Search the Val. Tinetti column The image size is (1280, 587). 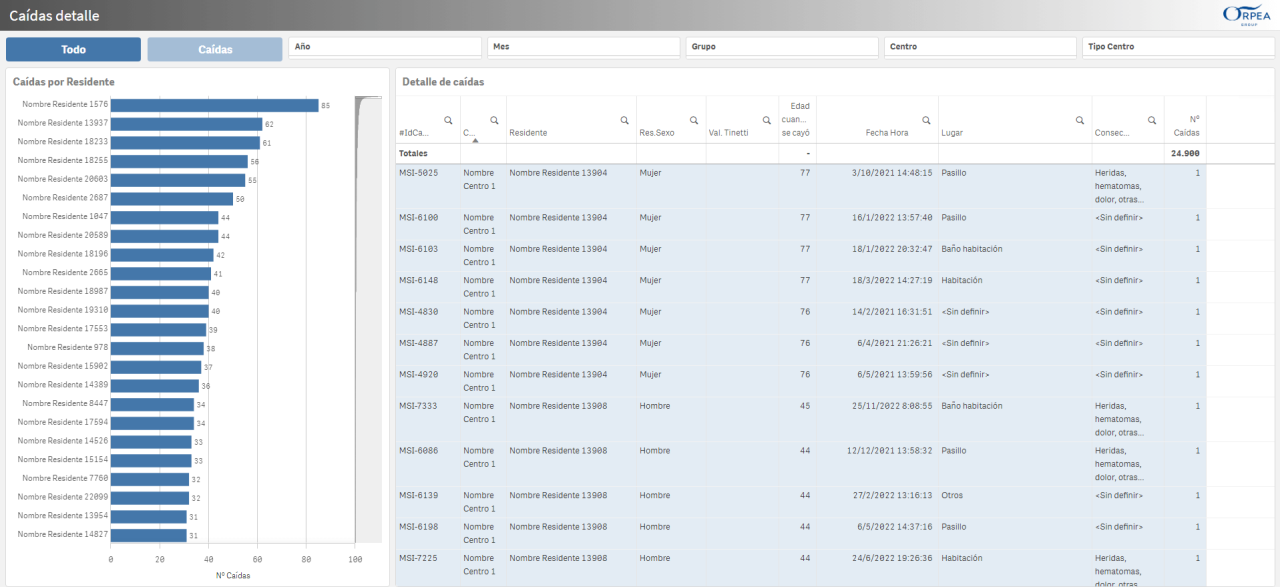click(767, 120)
